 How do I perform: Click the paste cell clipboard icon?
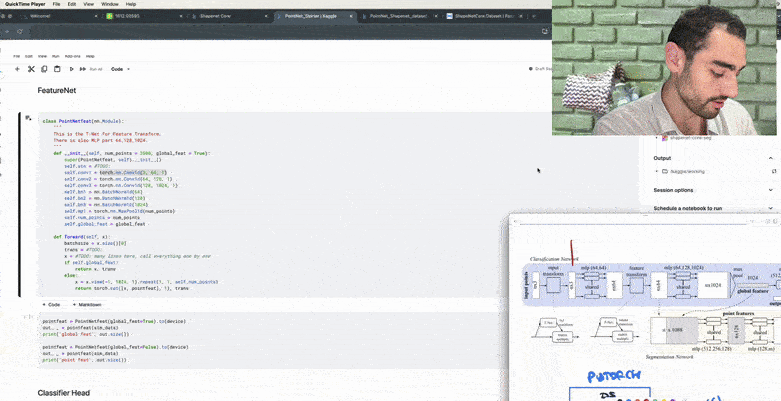tap(56, 69)
